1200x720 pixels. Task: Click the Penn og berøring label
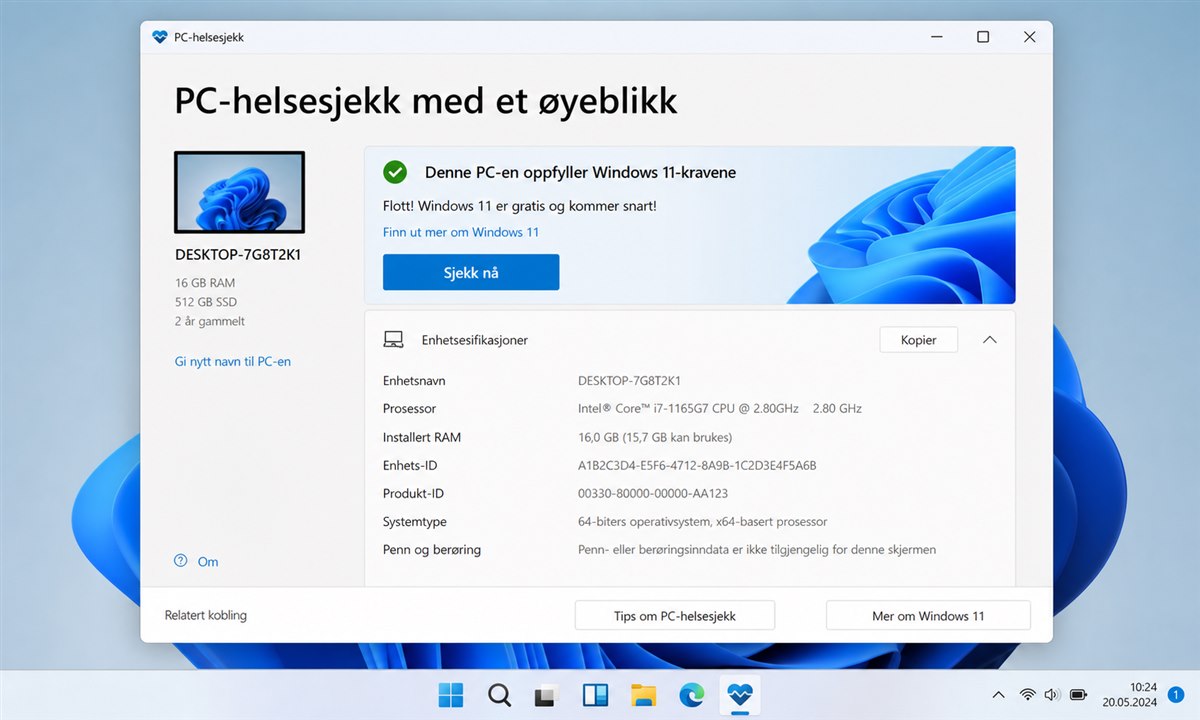click(x=432, y=550)
